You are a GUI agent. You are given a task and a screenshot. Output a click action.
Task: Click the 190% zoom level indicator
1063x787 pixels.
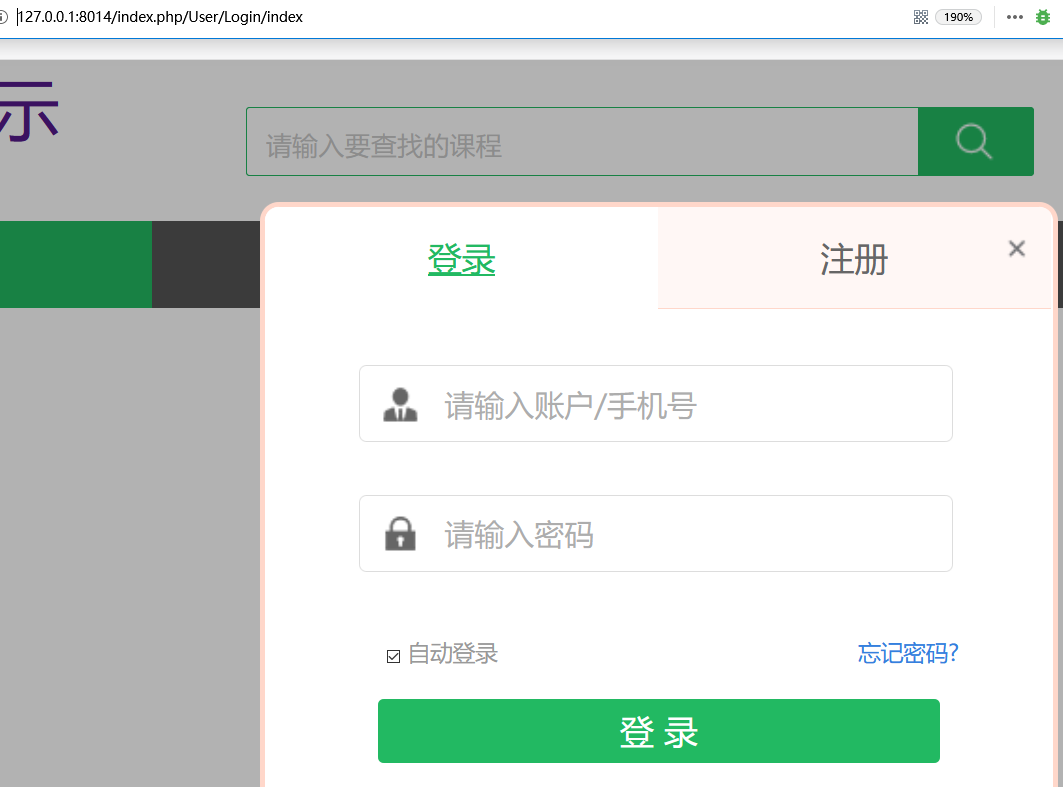coord(958,17)
